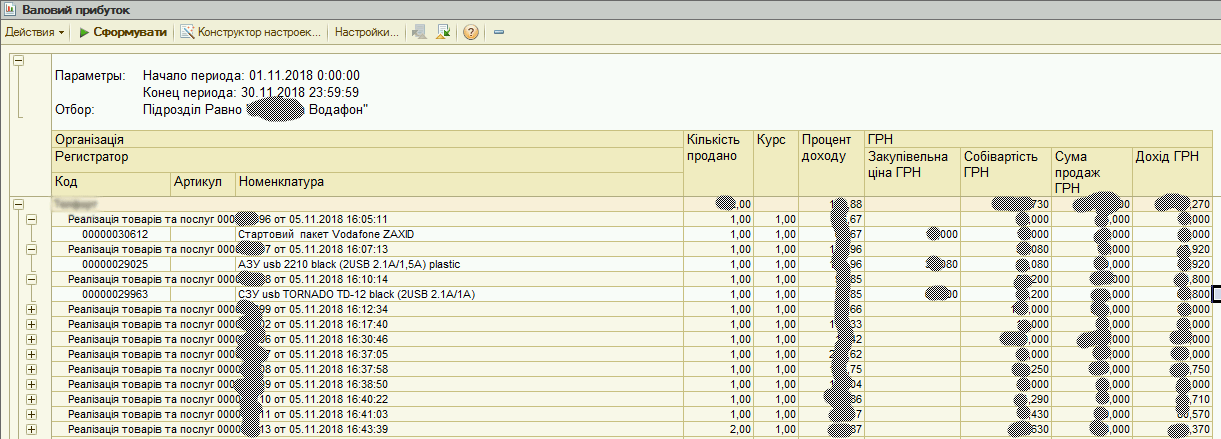The width and height of the screenshot is (1221, 439).
Task: Collapse the report parameters header group
Action: pos(18,60)
